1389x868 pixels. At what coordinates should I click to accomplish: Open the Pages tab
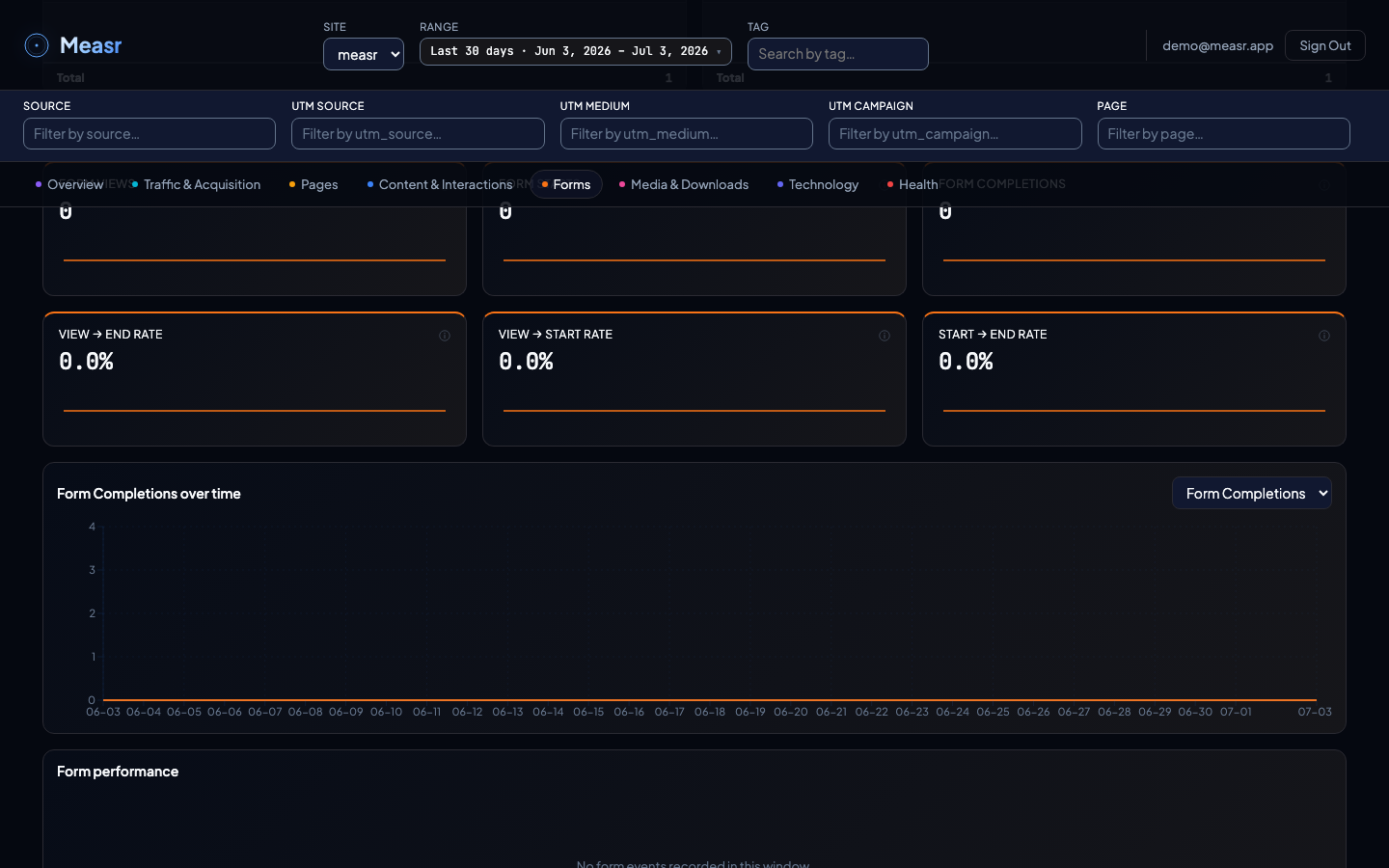click(313, 184)
